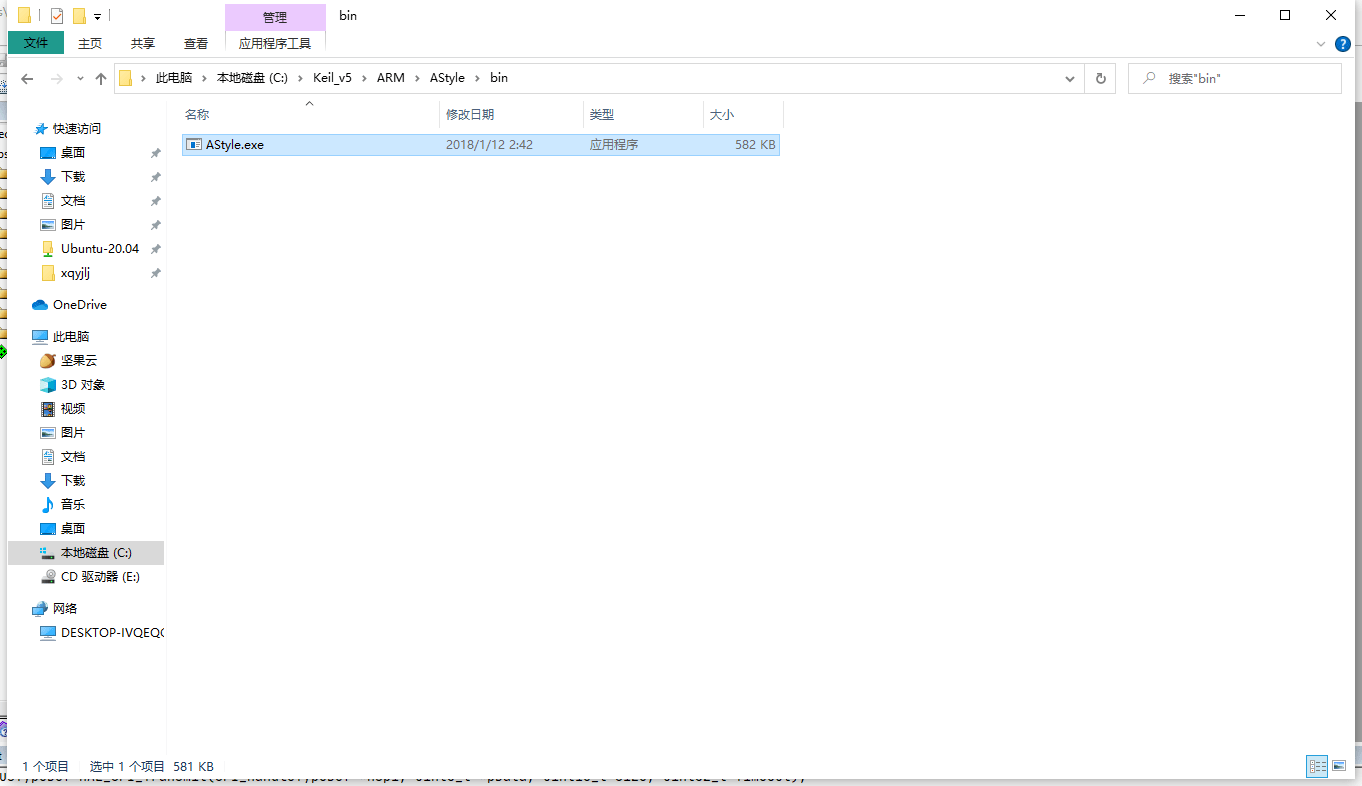Click the Back navigation arrow
The image size is (1362, 786).
pyautogui.click(x=27, y=78)
